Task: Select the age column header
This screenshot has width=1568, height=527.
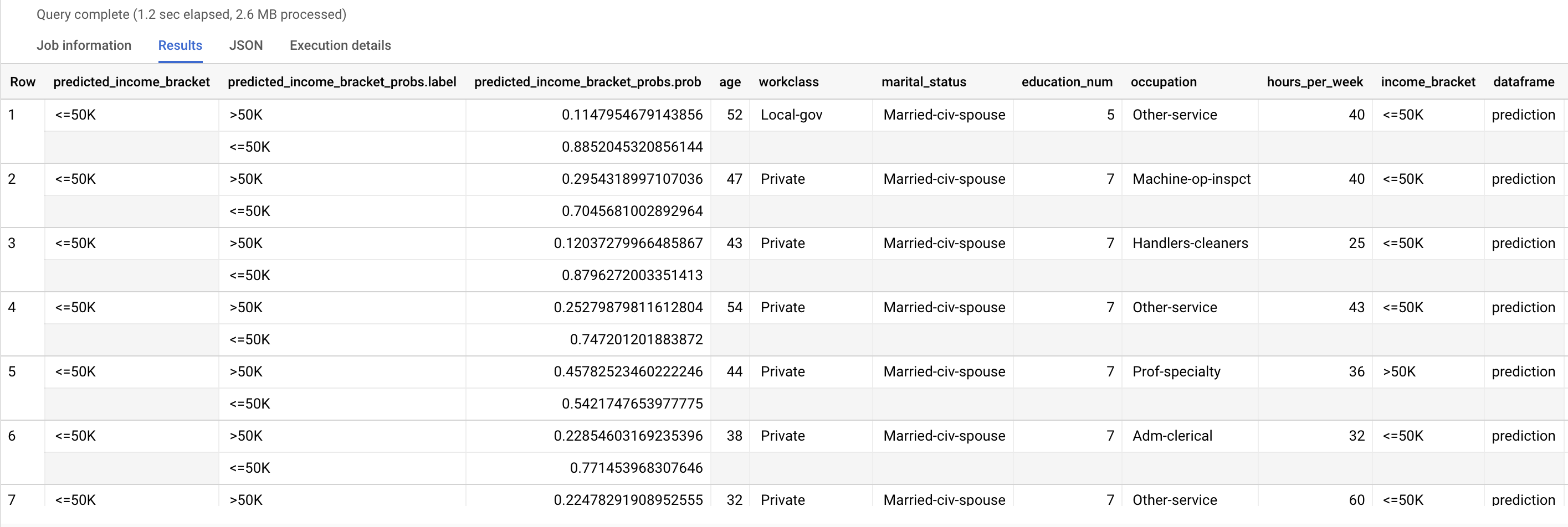Action: [x=729, y=82]
